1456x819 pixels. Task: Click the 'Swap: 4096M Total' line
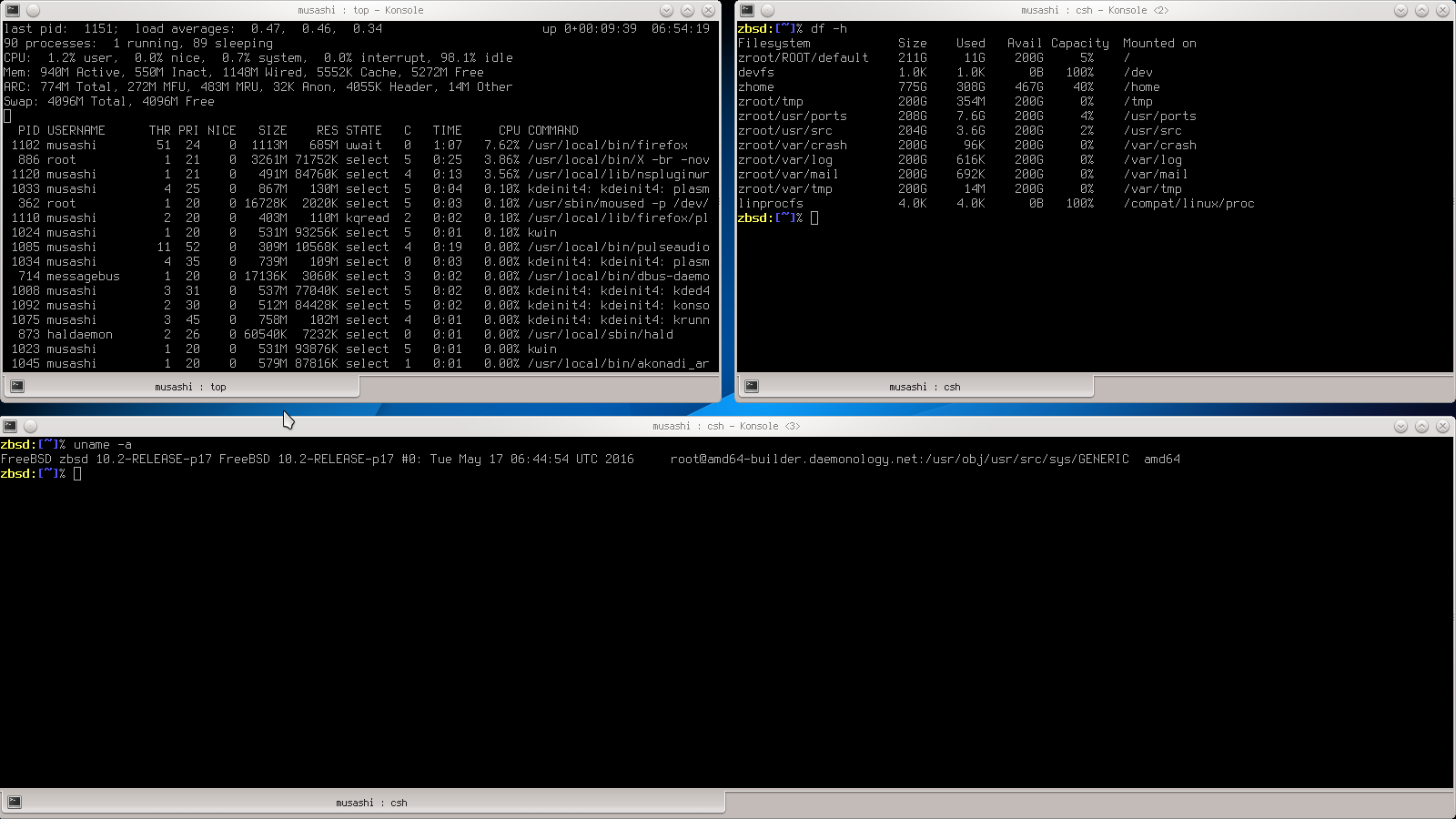(109, 101)
